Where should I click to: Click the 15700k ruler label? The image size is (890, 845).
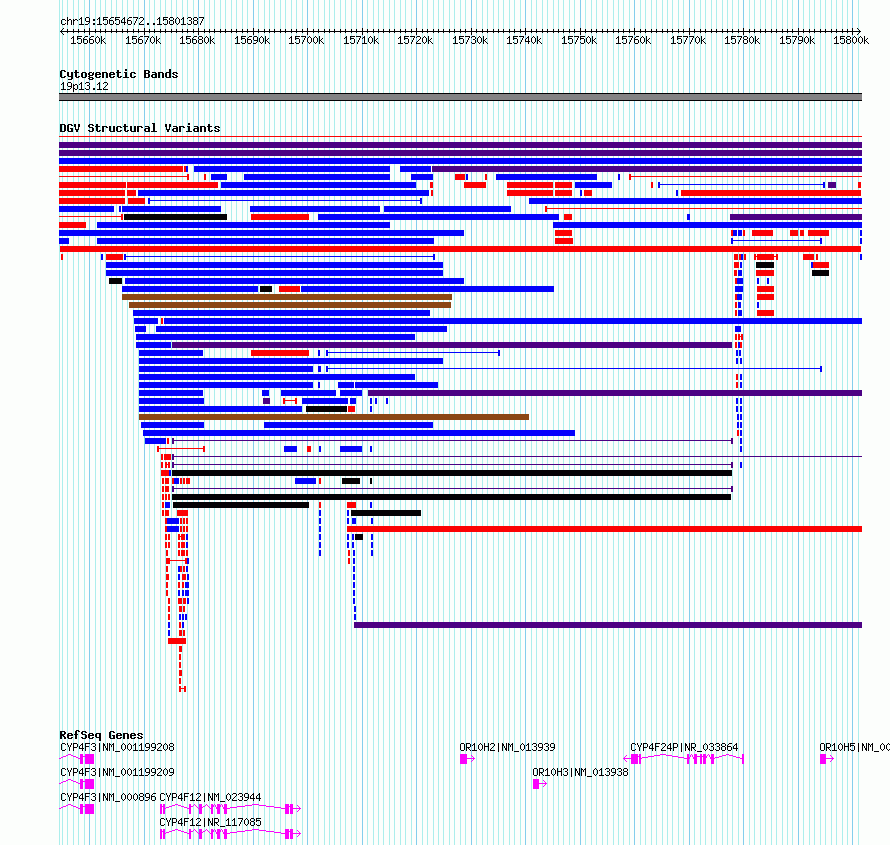[306, 40]
